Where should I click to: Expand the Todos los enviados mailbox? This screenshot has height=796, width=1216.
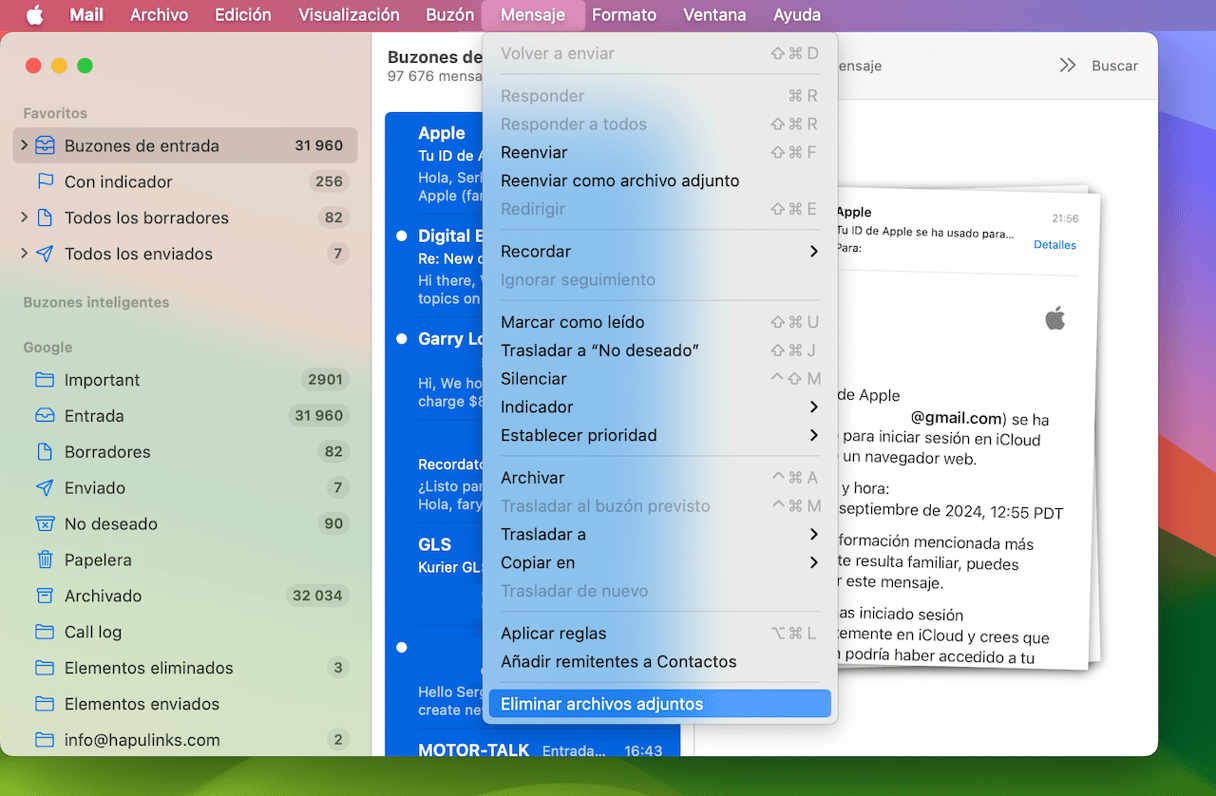pyautogui.click(x=24, y=254)
